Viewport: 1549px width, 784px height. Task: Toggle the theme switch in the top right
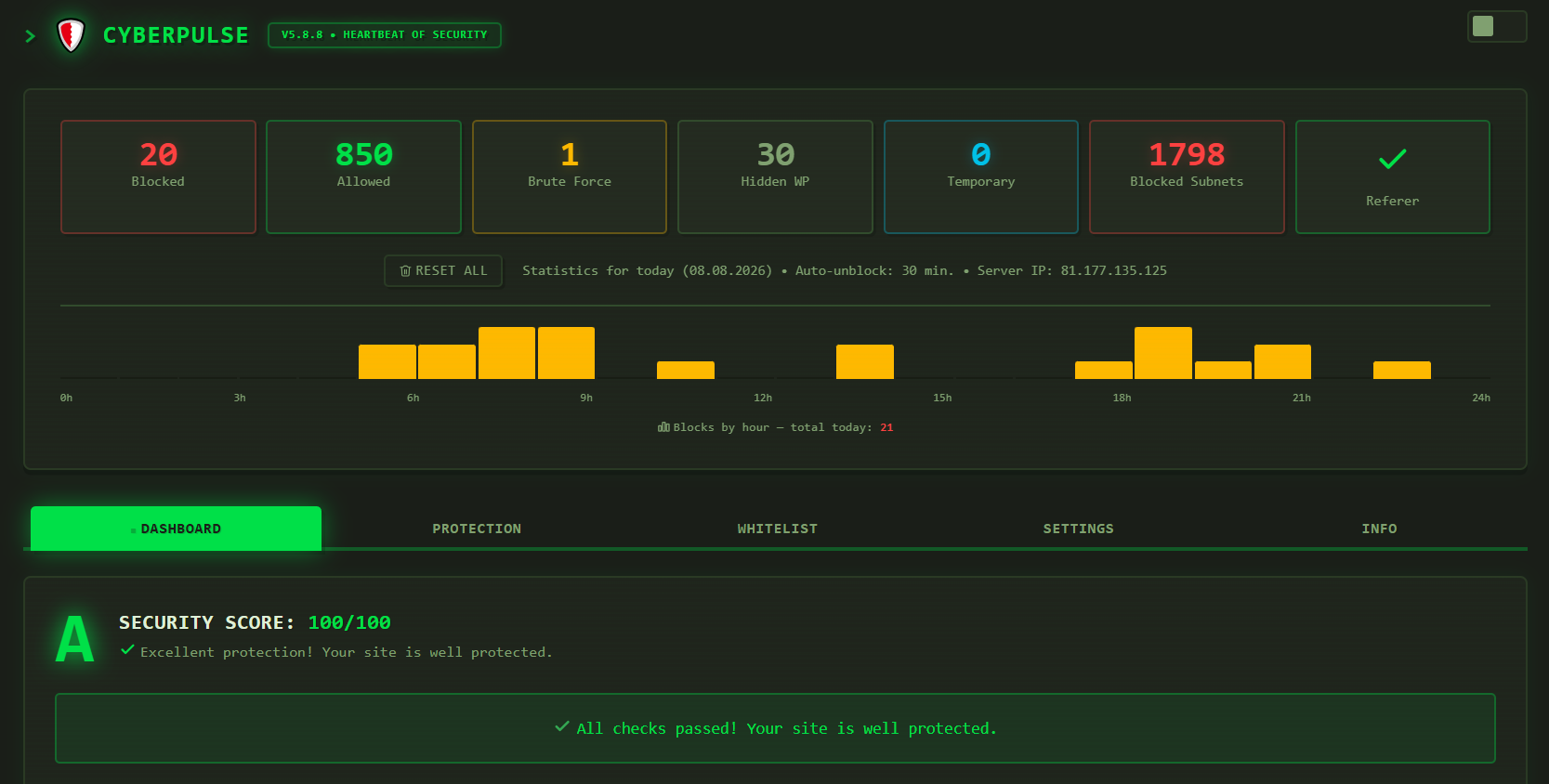pos(1497,26)
